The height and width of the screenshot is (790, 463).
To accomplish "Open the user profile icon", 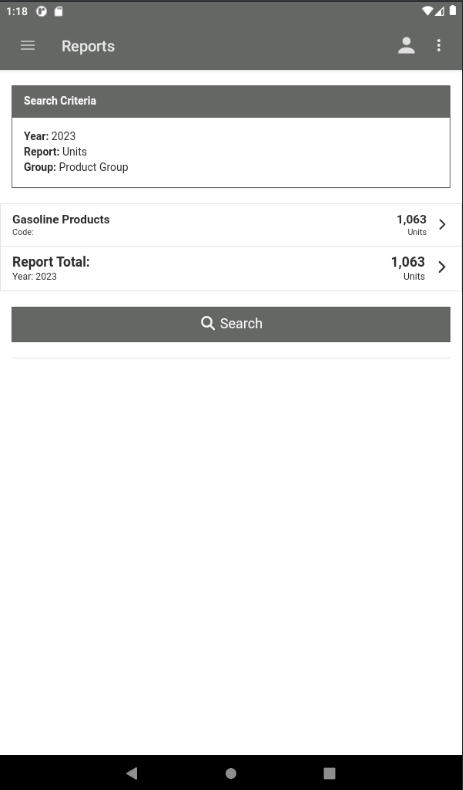I will pyautogui.click(x=406, y=46).
